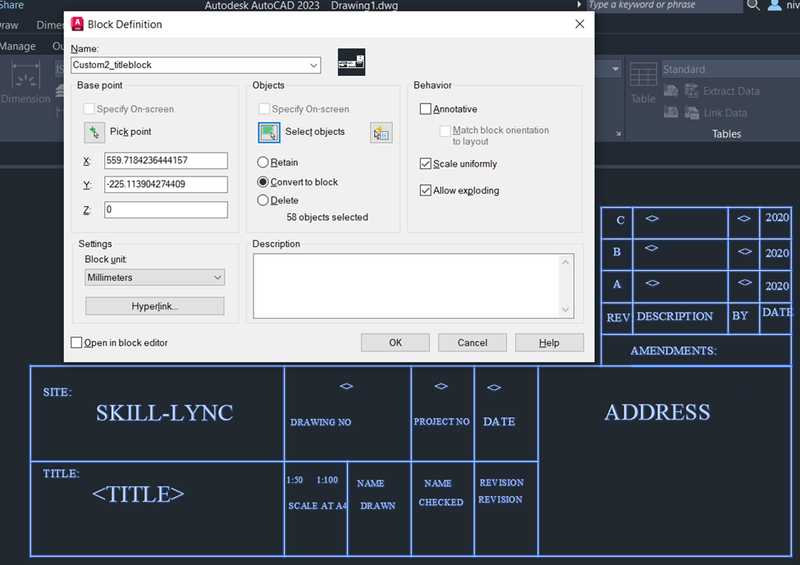Click the Y base point field

(166, 184)
